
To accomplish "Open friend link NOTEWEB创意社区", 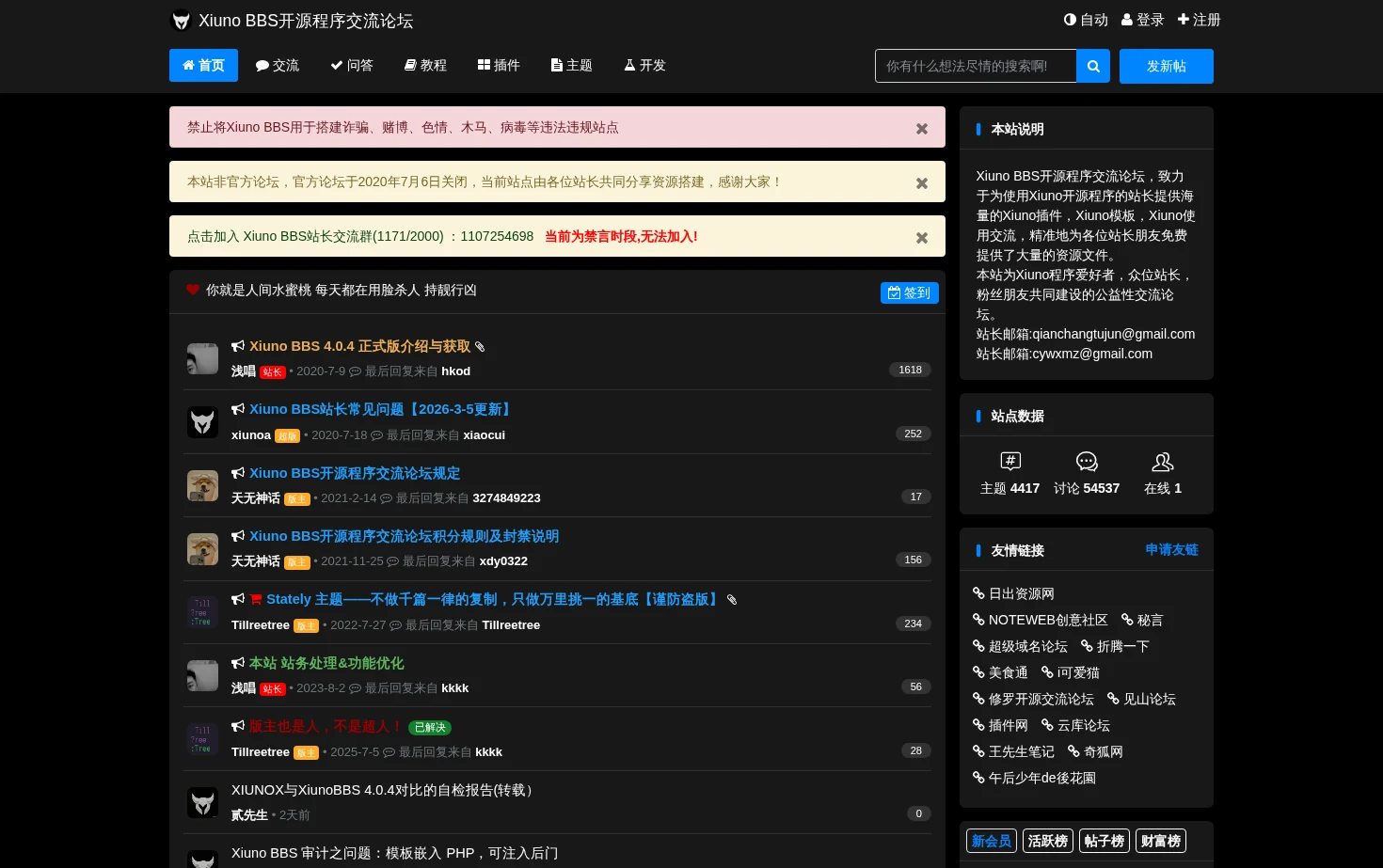I will pos(1040,620).
